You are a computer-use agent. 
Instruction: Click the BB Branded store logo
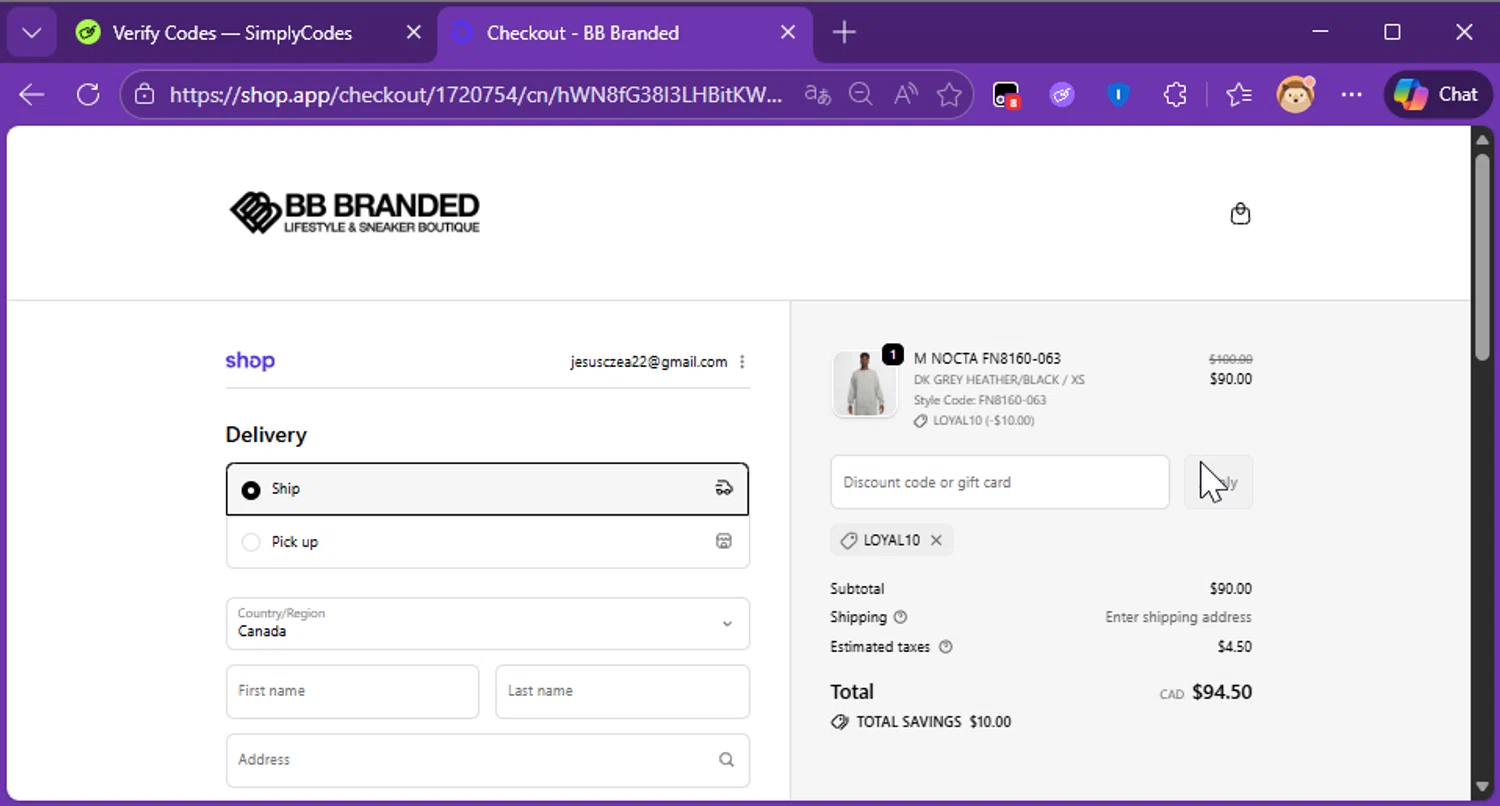355,212
